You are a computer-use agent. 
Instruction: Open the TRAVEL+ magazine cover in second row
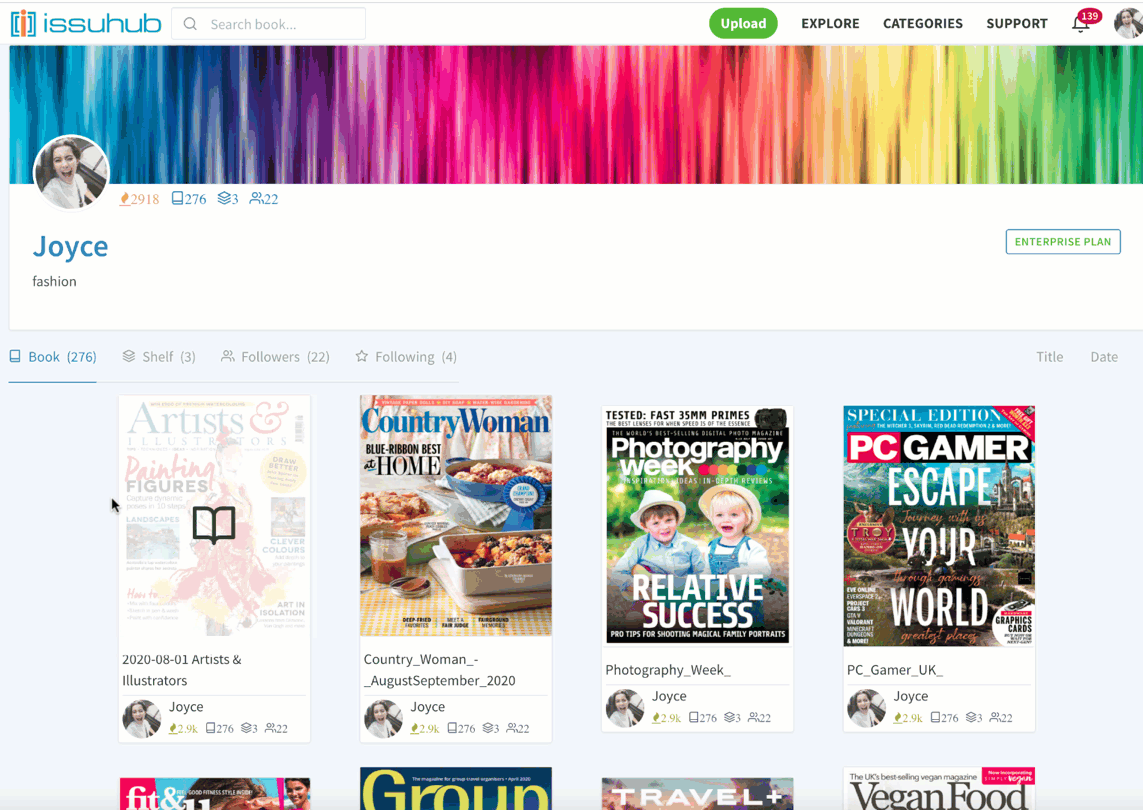[x=698, y=794]
